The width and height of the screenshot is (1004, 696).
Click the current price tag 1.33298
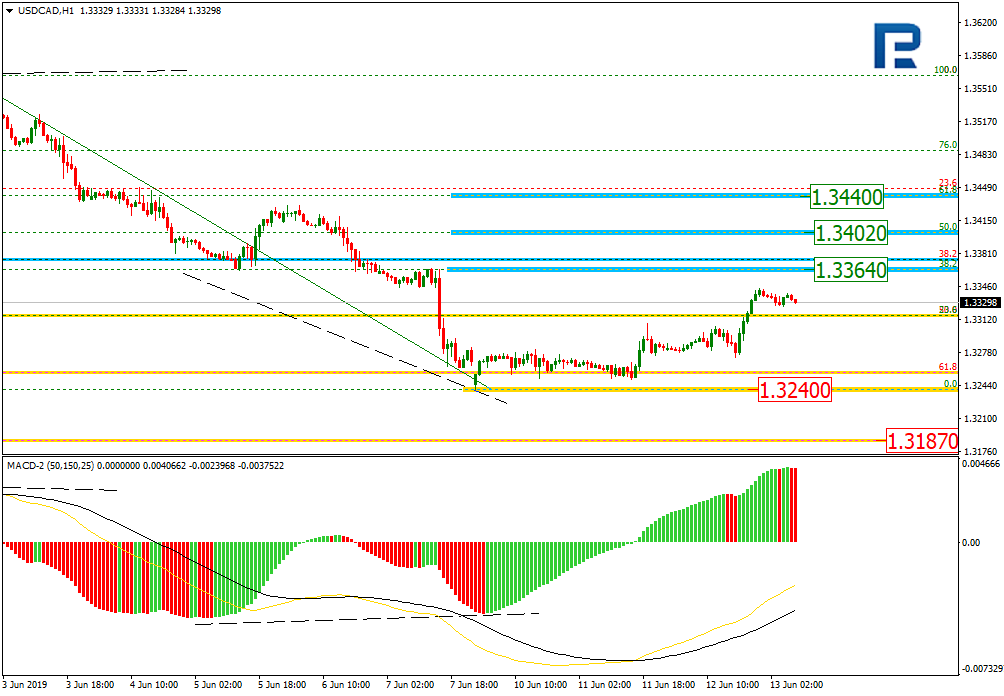pos(980,303)
